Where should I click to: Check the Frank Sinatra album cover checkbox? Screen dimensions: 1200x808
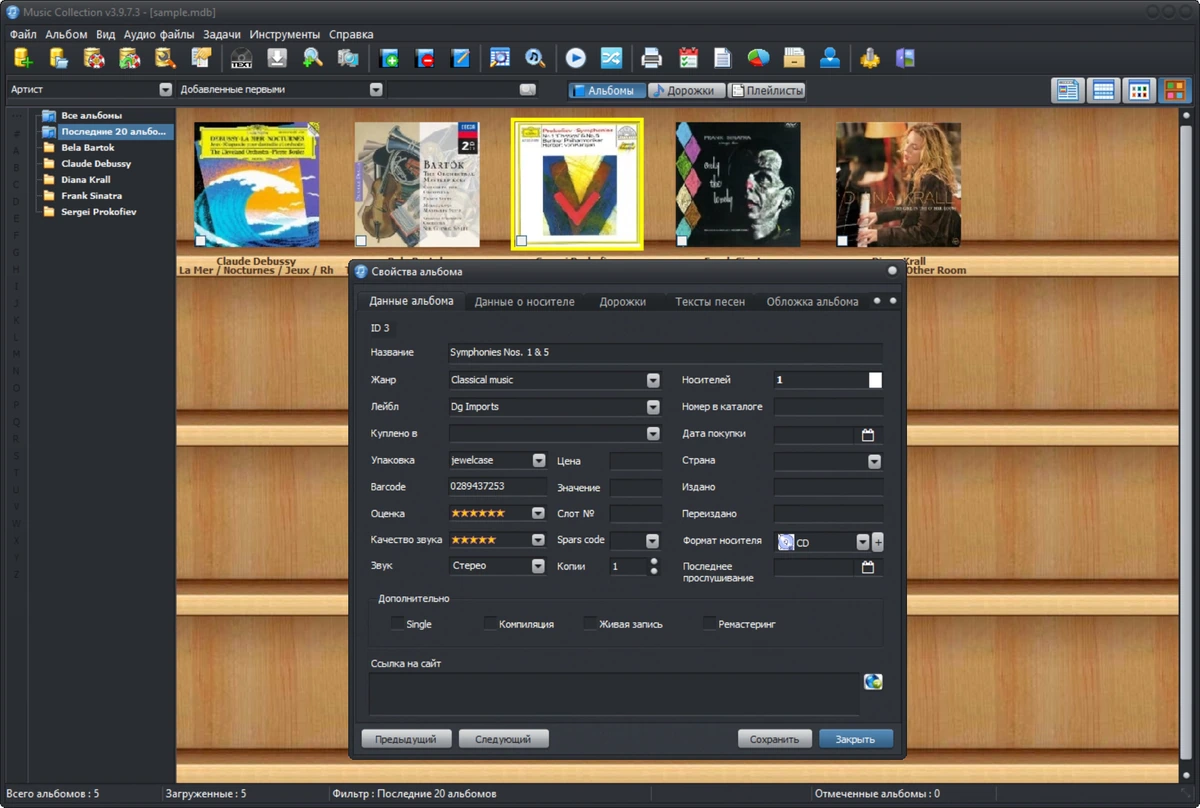coord(682,241)
